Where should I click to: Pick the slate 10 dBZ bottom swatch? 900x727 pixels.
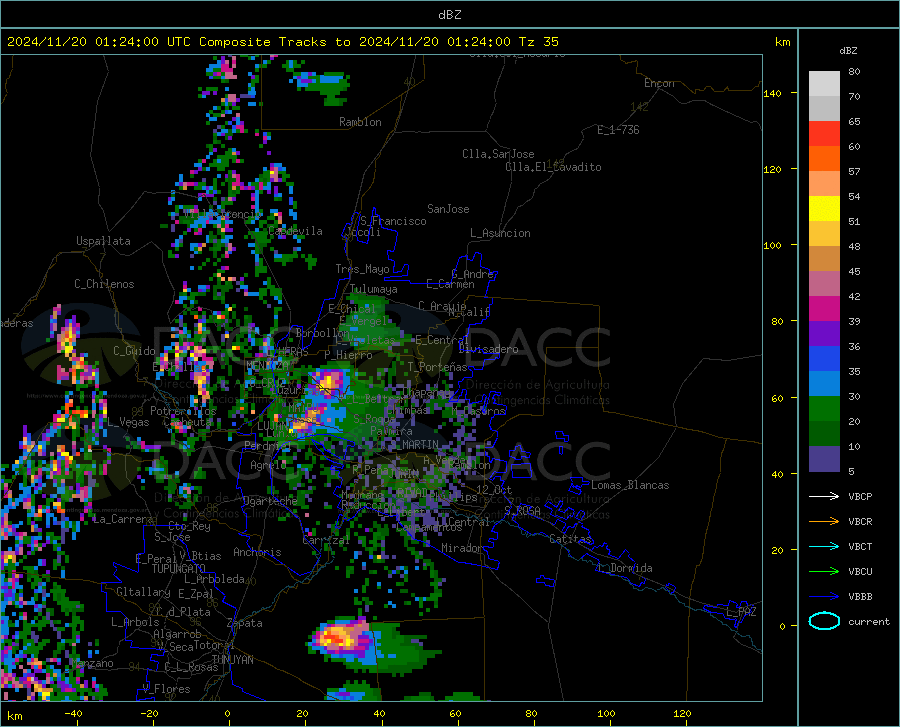[x=824, y=459]
